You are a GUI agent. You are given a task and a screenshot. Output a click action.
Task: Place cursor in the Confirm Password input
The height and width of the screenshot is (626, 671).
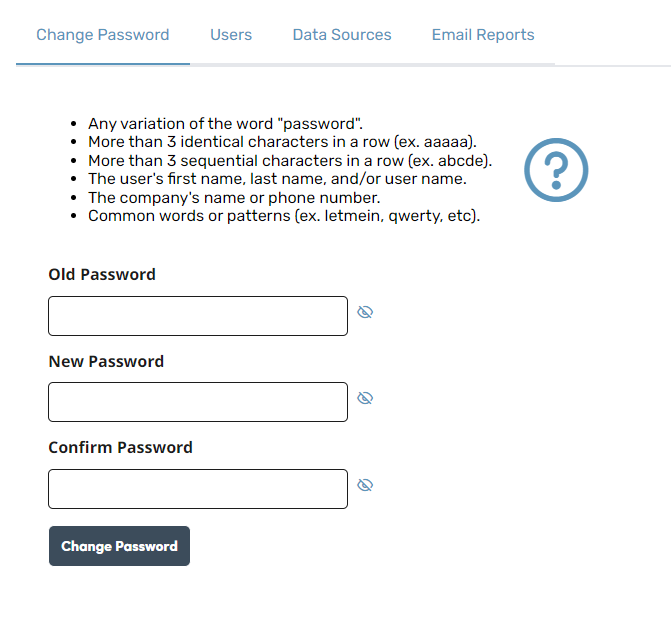(x=198, y=489)
